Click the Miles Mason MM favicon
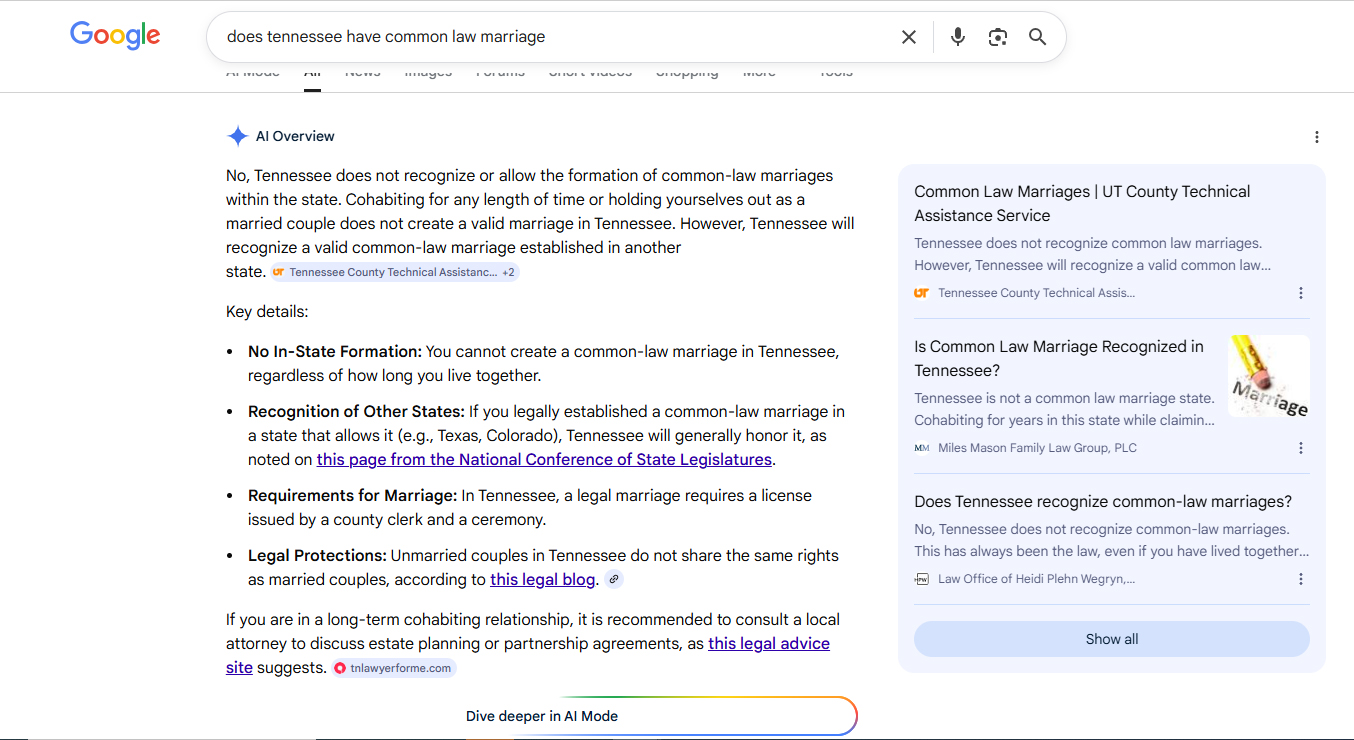Screen dimensions: 1354x740 click(x=921, y=448)
